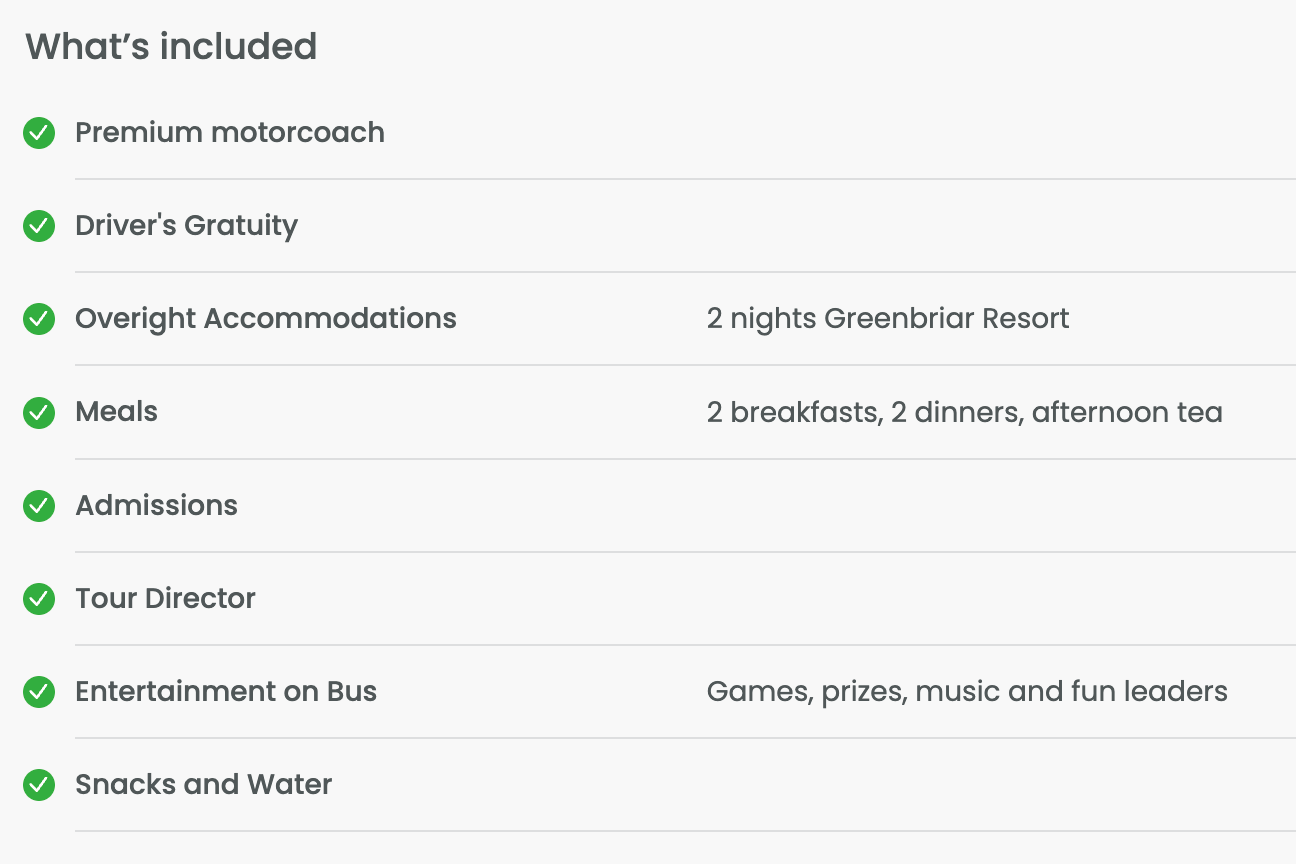Select the Driver's Gratuity label
This screenshot has height=864, width=1296.
187,226
